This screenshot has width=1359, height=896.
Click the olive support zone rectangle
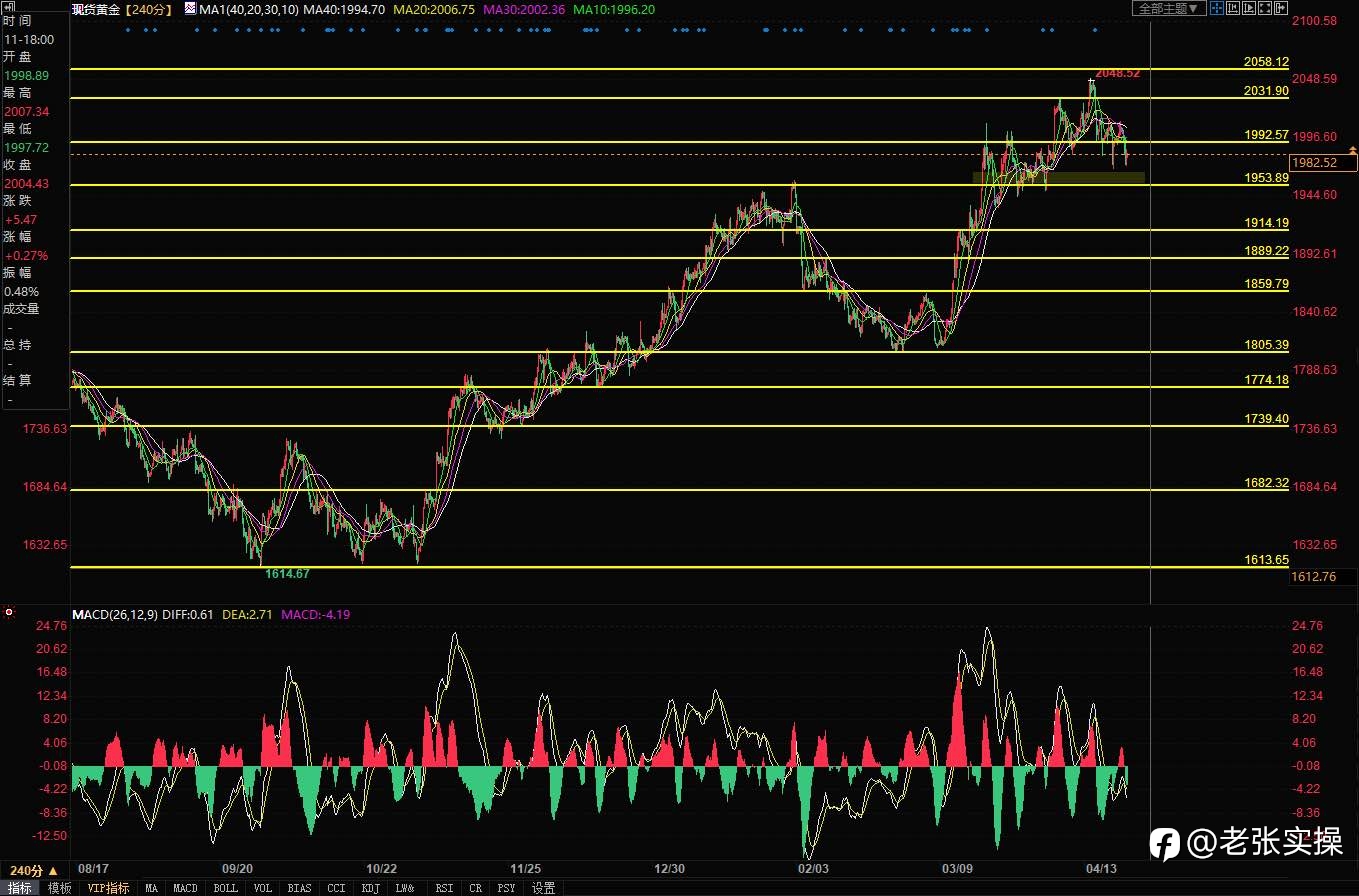point(1058,177)
